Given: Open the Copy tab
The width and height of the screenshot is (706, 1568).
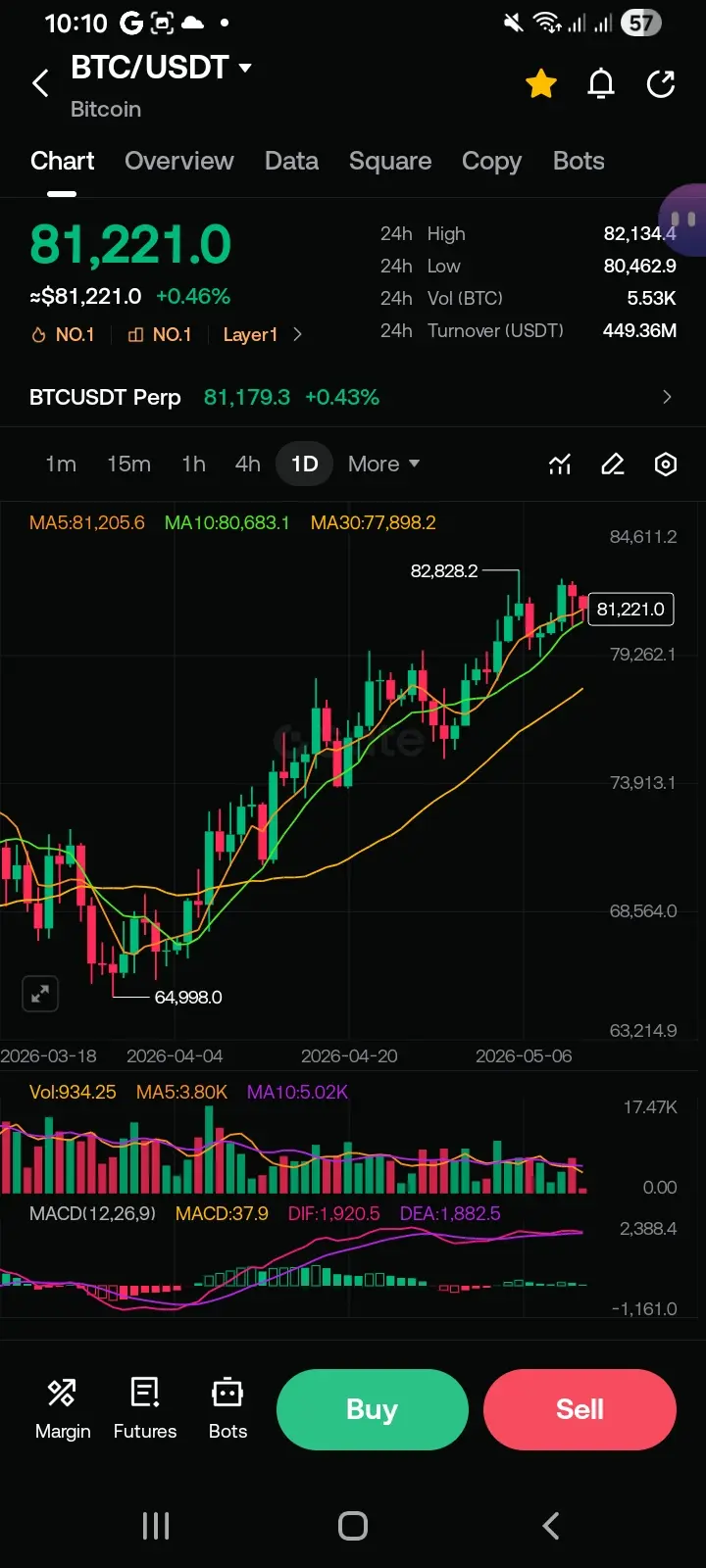Looking at the screenshot, I should pyautogui.click(x=491, y=161).
